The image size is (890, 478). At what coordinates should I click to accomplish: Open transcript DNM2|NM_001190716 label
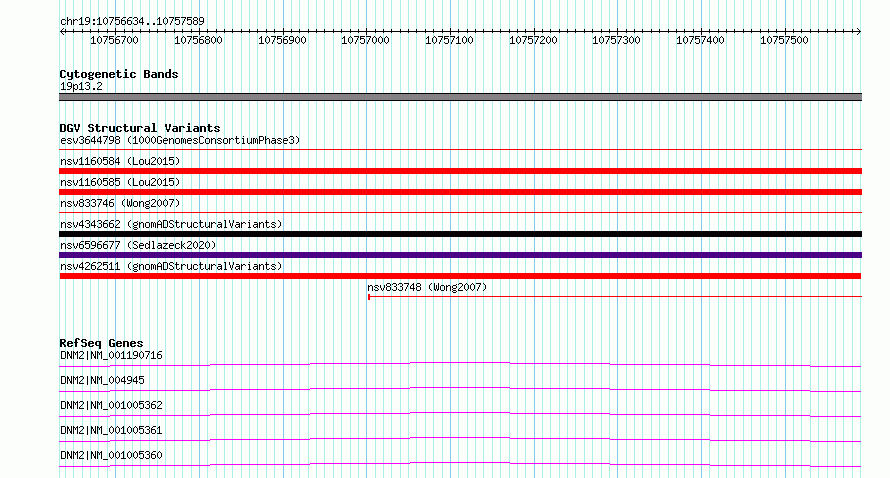pos(111,355)
